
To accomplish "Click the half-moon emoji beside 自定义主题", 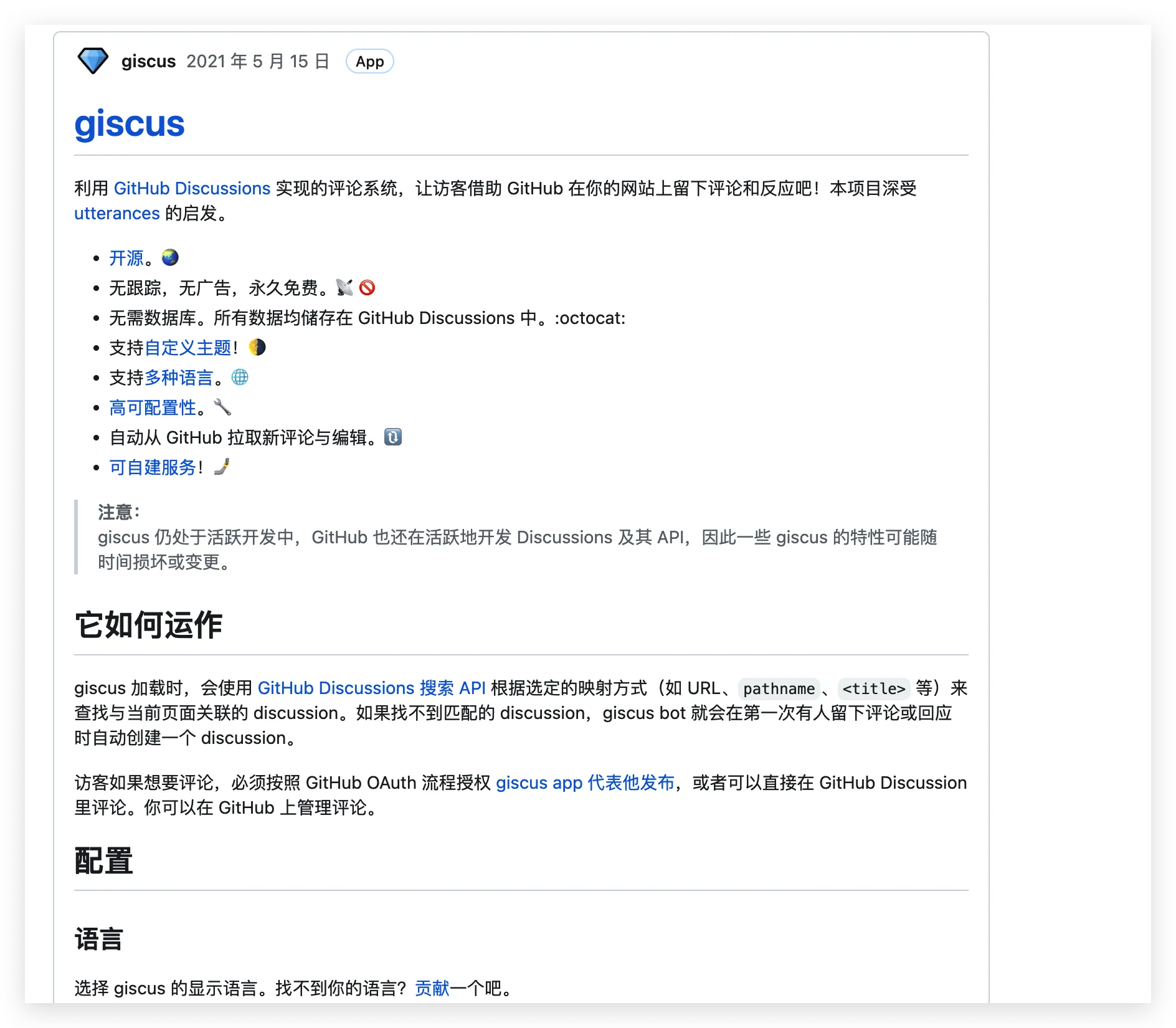I will [x=257, y=347].
